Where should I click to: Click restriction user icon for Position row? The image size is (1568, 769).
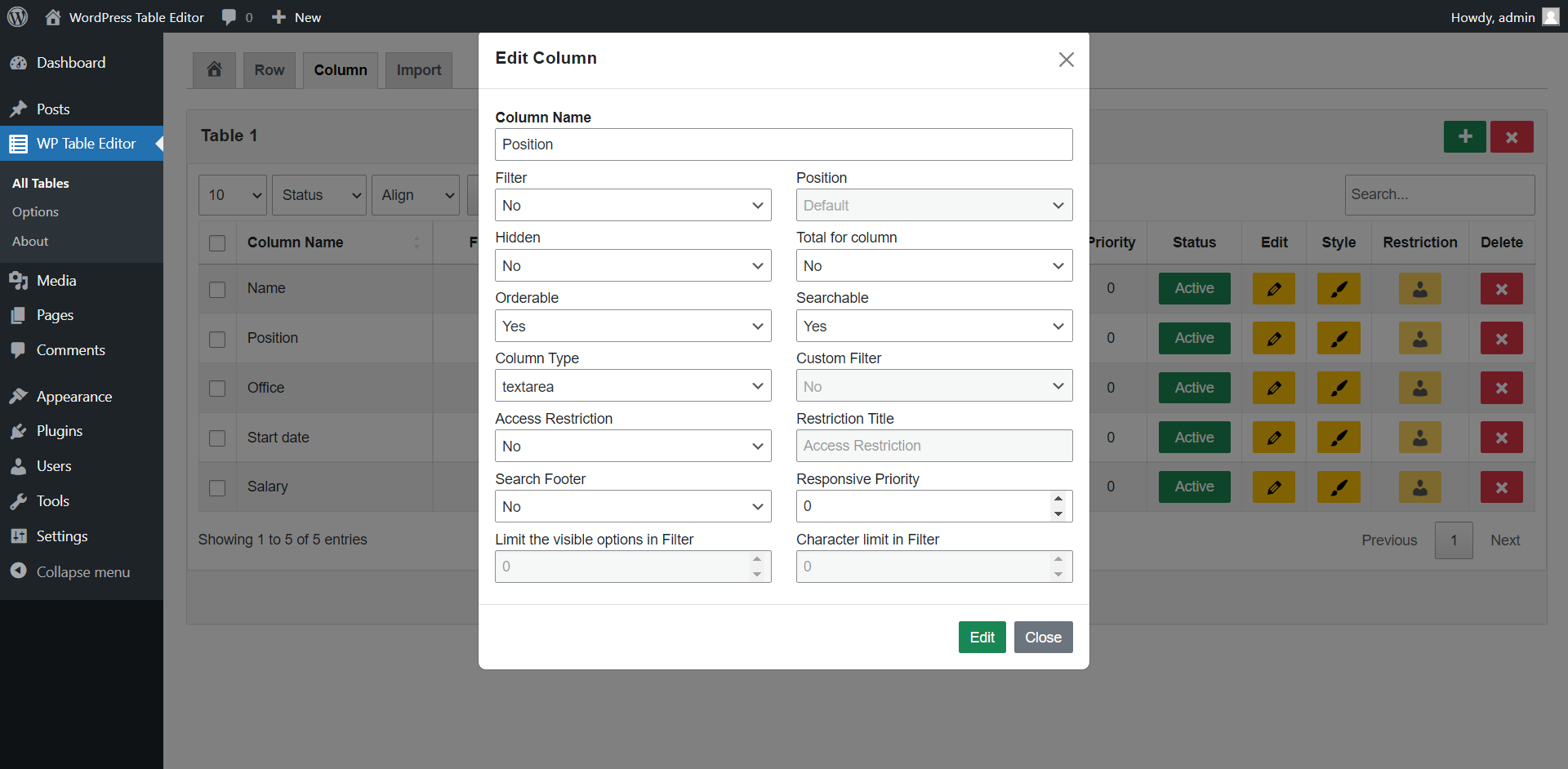coord(1420,338)
